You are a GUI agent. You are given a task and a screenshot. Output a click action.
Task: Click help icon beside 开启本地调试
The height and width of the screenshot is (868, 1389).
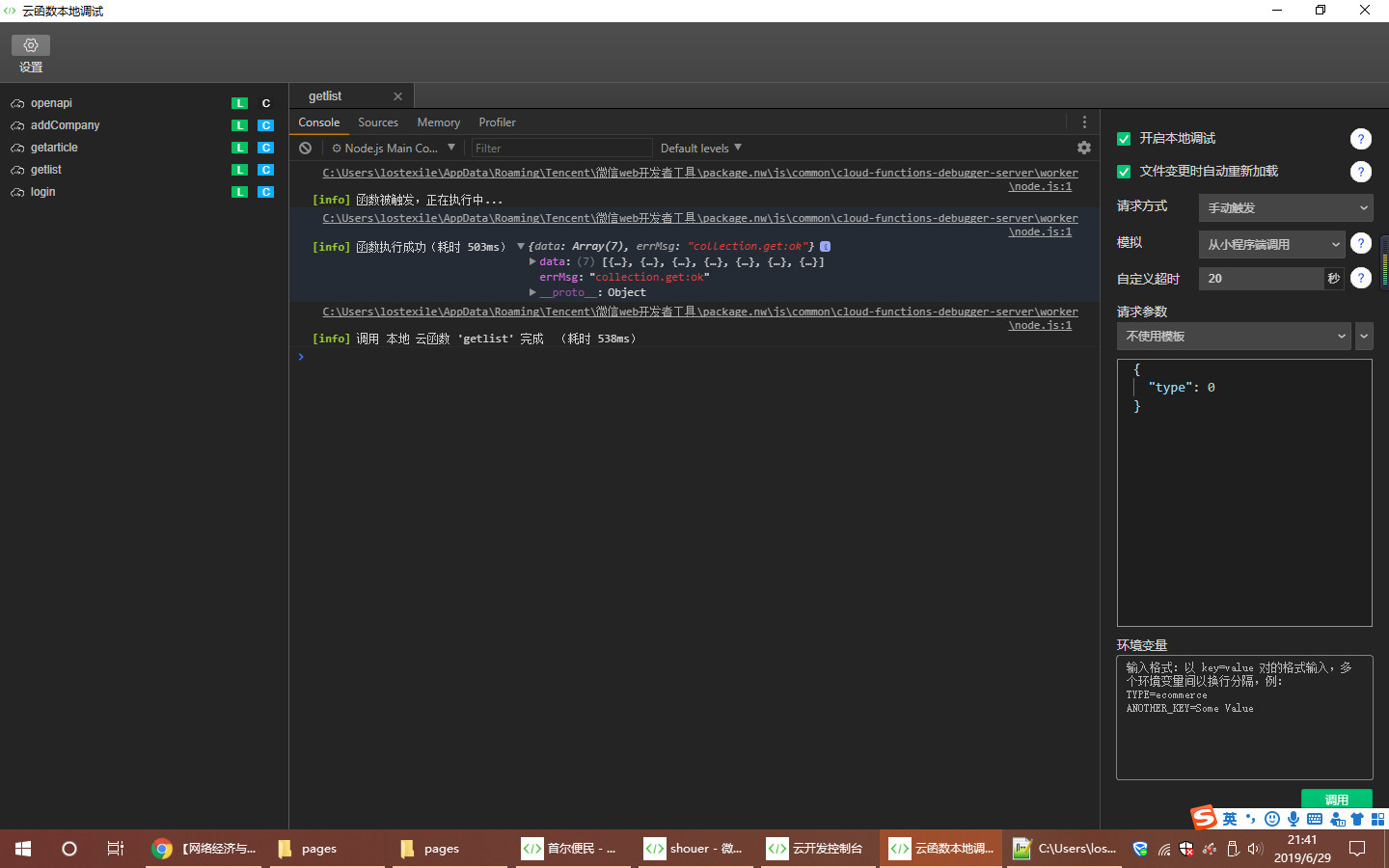(1361, 139)
